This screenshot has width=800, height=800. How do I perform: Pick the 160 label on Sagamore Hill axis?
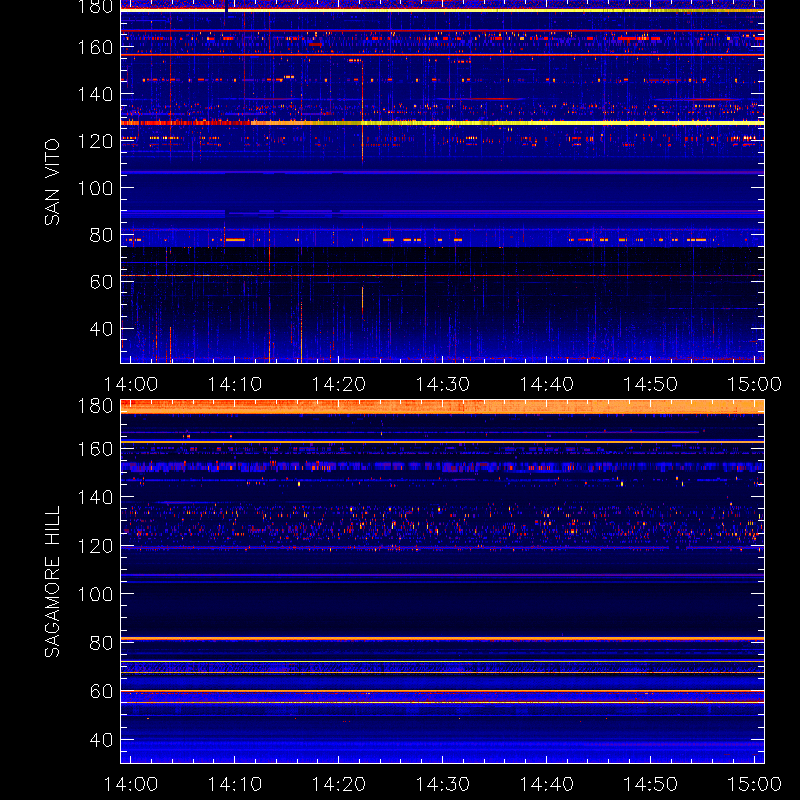(95, 449)
